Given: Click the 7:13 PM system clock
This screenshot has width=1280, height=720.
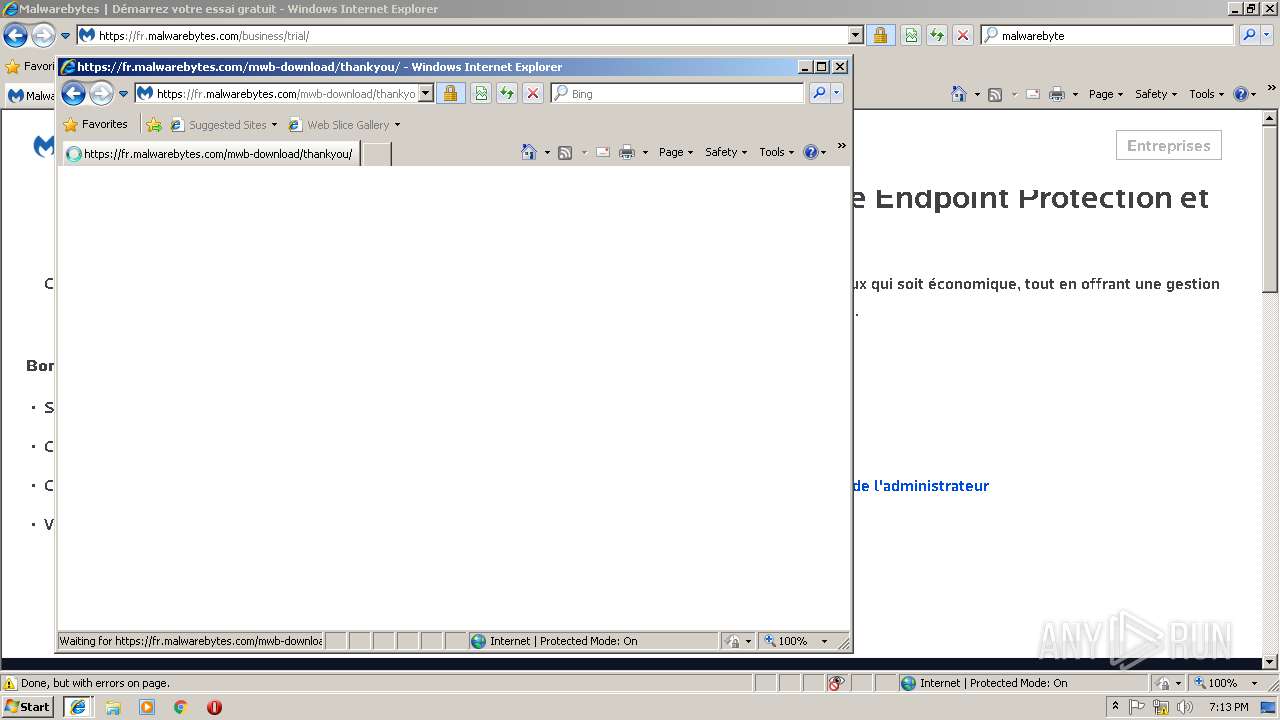Looking at the screenshot, I should click(x=1228, y=707).
